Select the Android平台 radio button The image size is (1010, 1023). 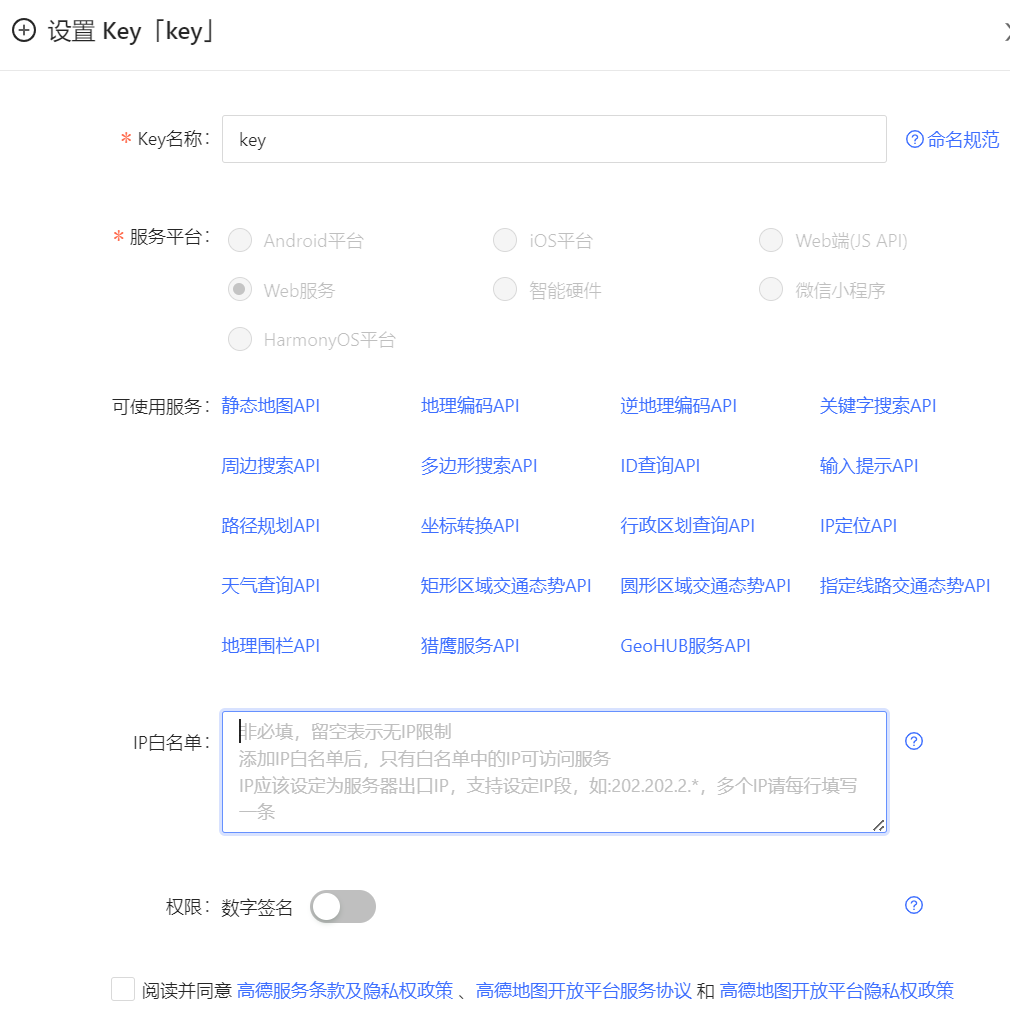click(x=240, y=240)
